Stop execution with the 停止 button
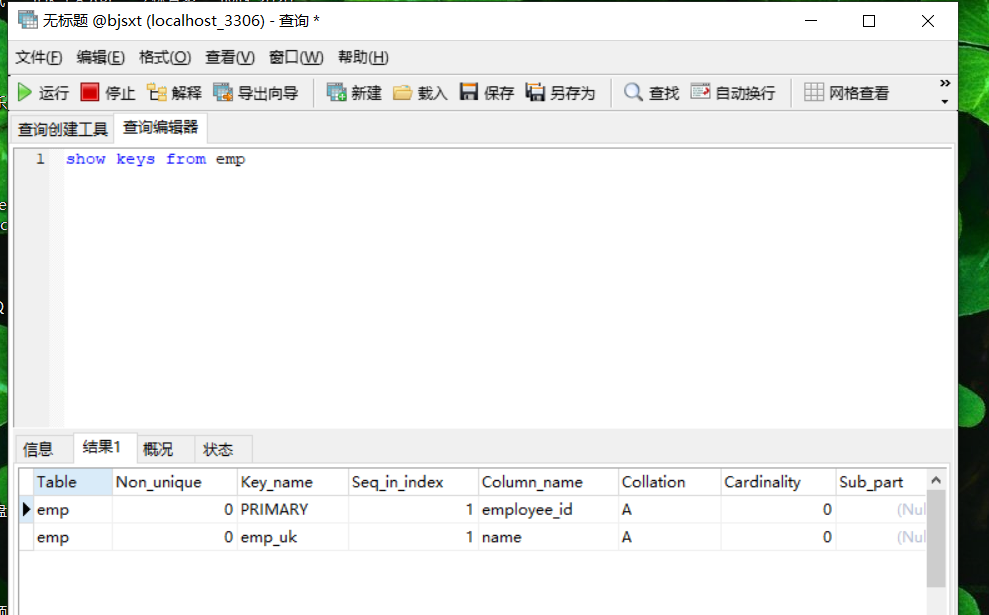Screen dimensions: 989x615 click(108, 93)
